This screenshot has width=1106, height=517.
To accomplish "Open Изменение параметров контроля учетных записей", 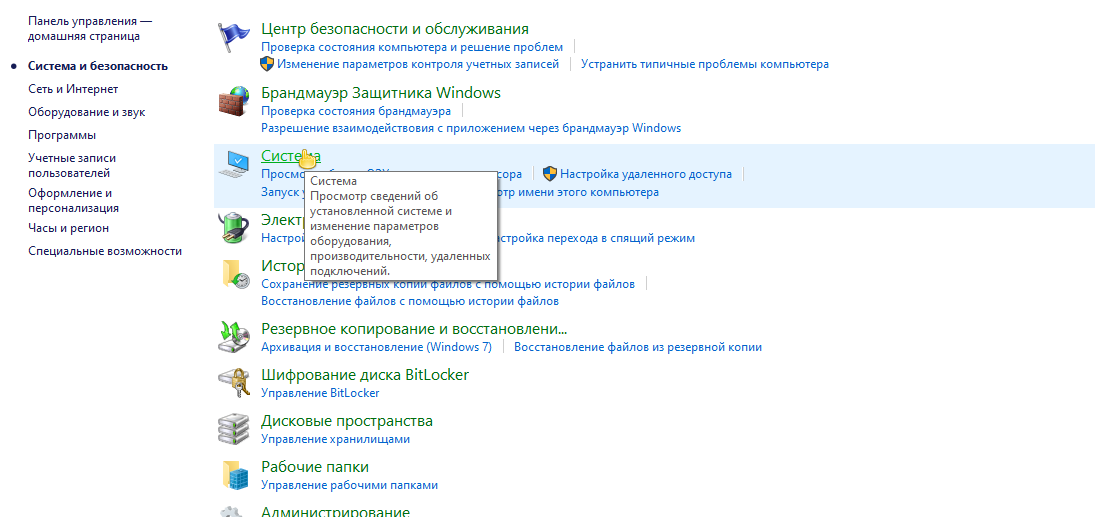I will click(418, 64).
